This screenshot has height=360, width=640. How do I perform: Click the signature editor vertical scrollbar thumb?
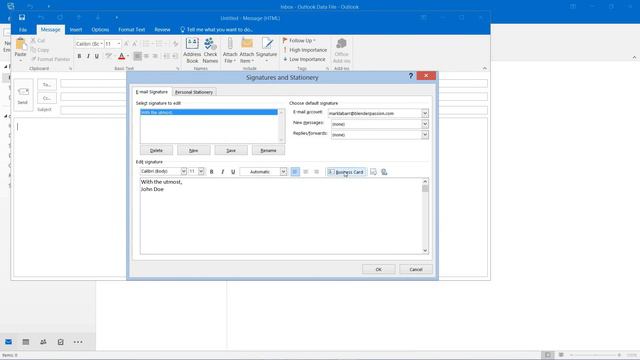(425, 189)
